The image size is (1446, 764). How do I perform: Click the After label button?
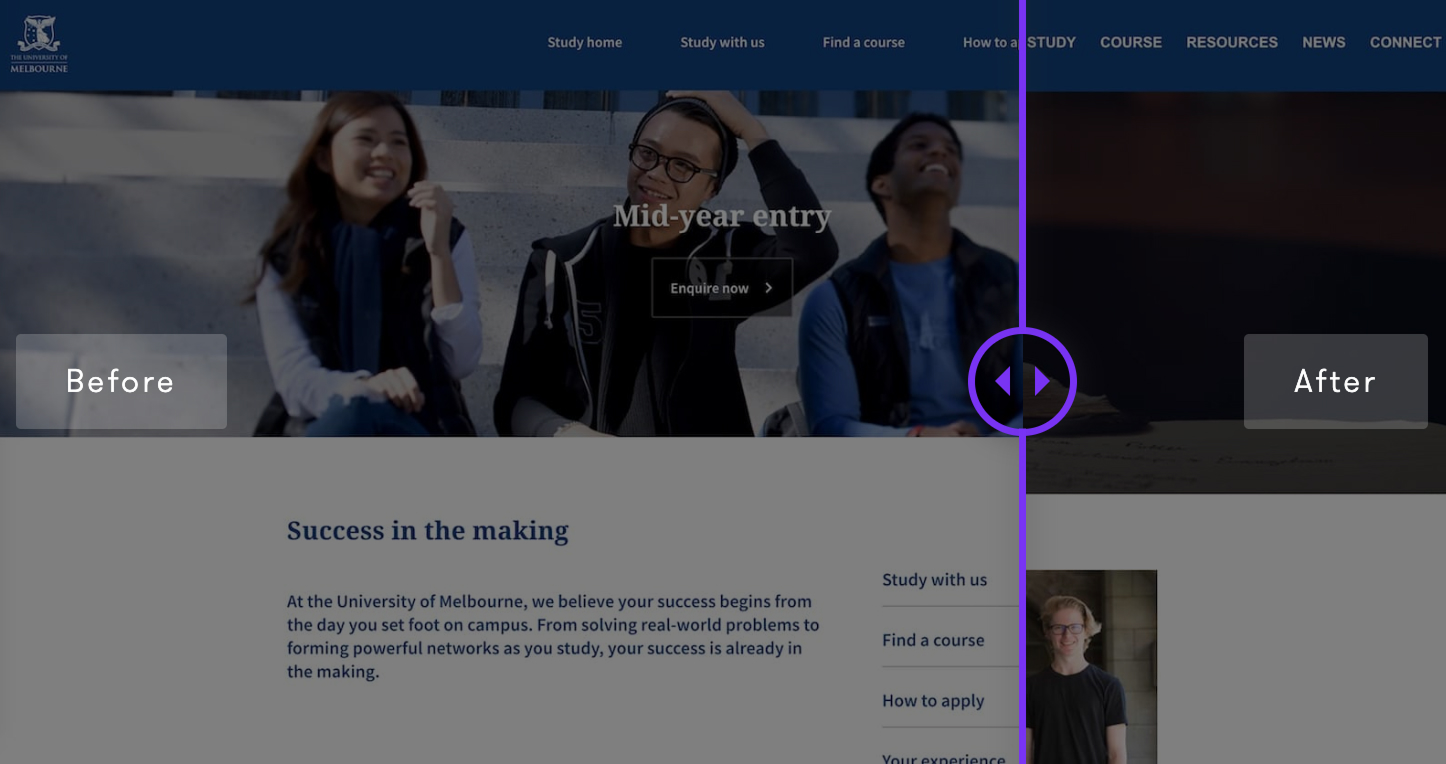[x=1335, y=381]
